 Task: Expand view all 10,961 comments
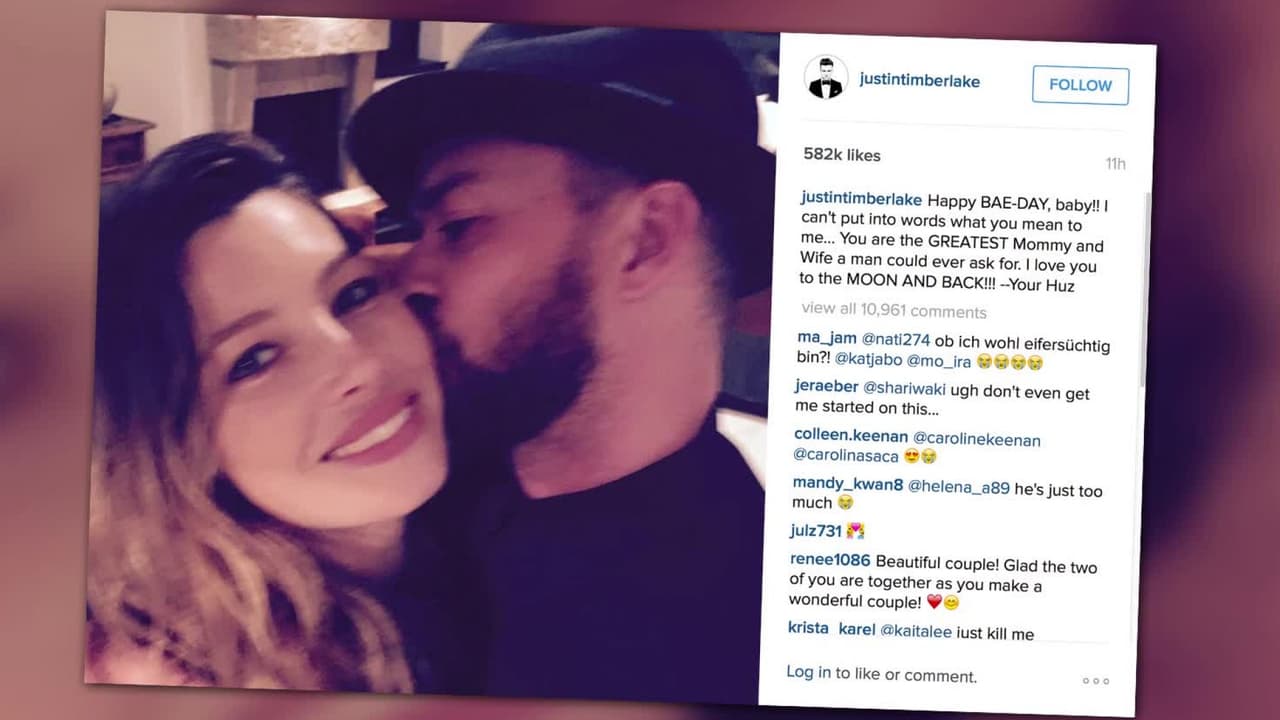click(x=894, y=311)
